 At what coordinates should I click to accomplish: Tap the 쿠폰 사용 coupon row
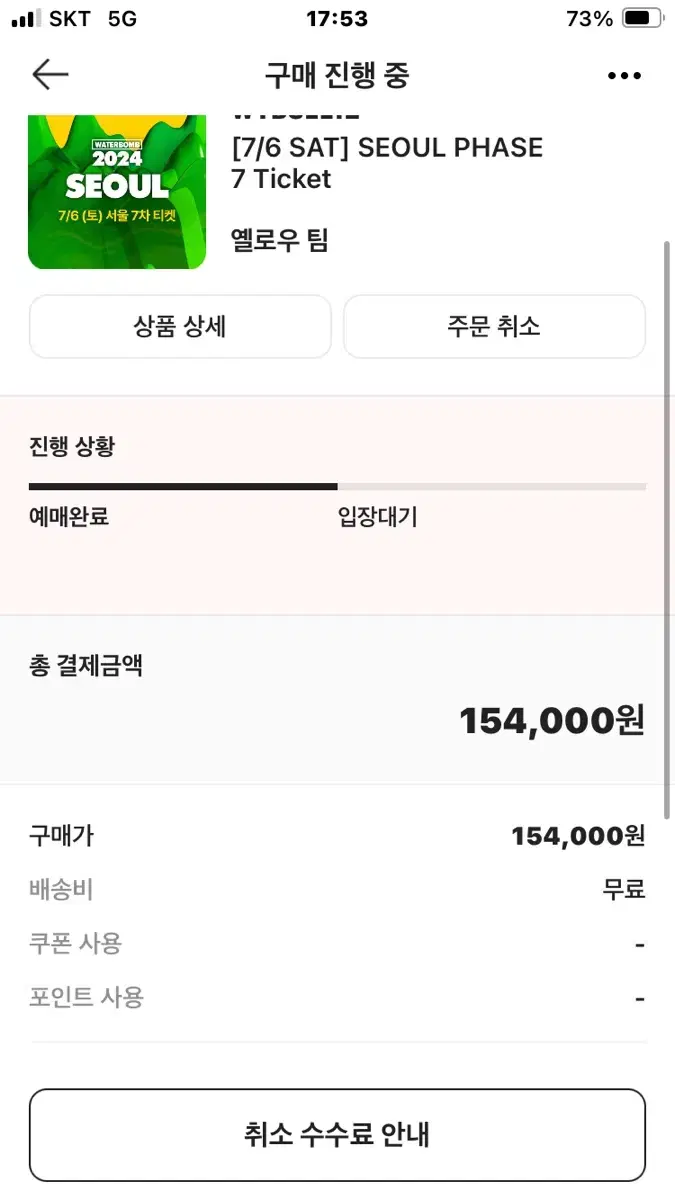click(337, 943)
